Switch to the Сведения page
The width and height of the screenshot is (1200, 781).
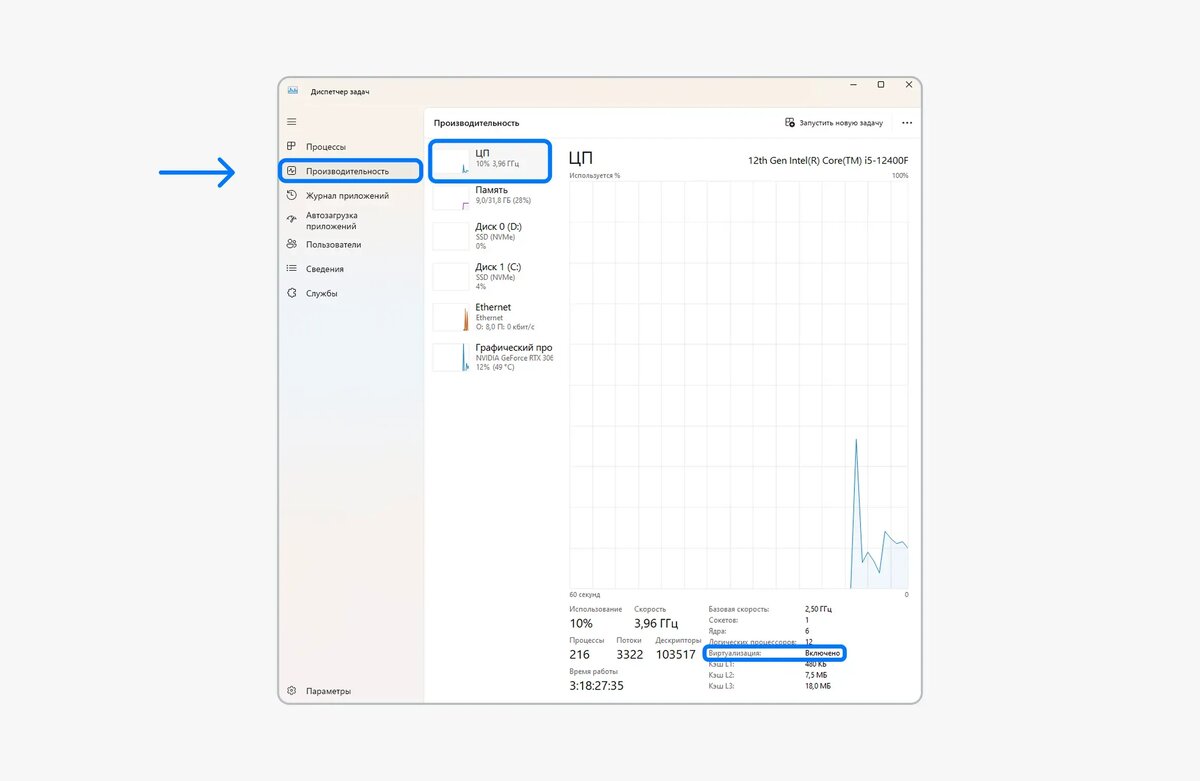pyautogui.click(x=351, y=269)
